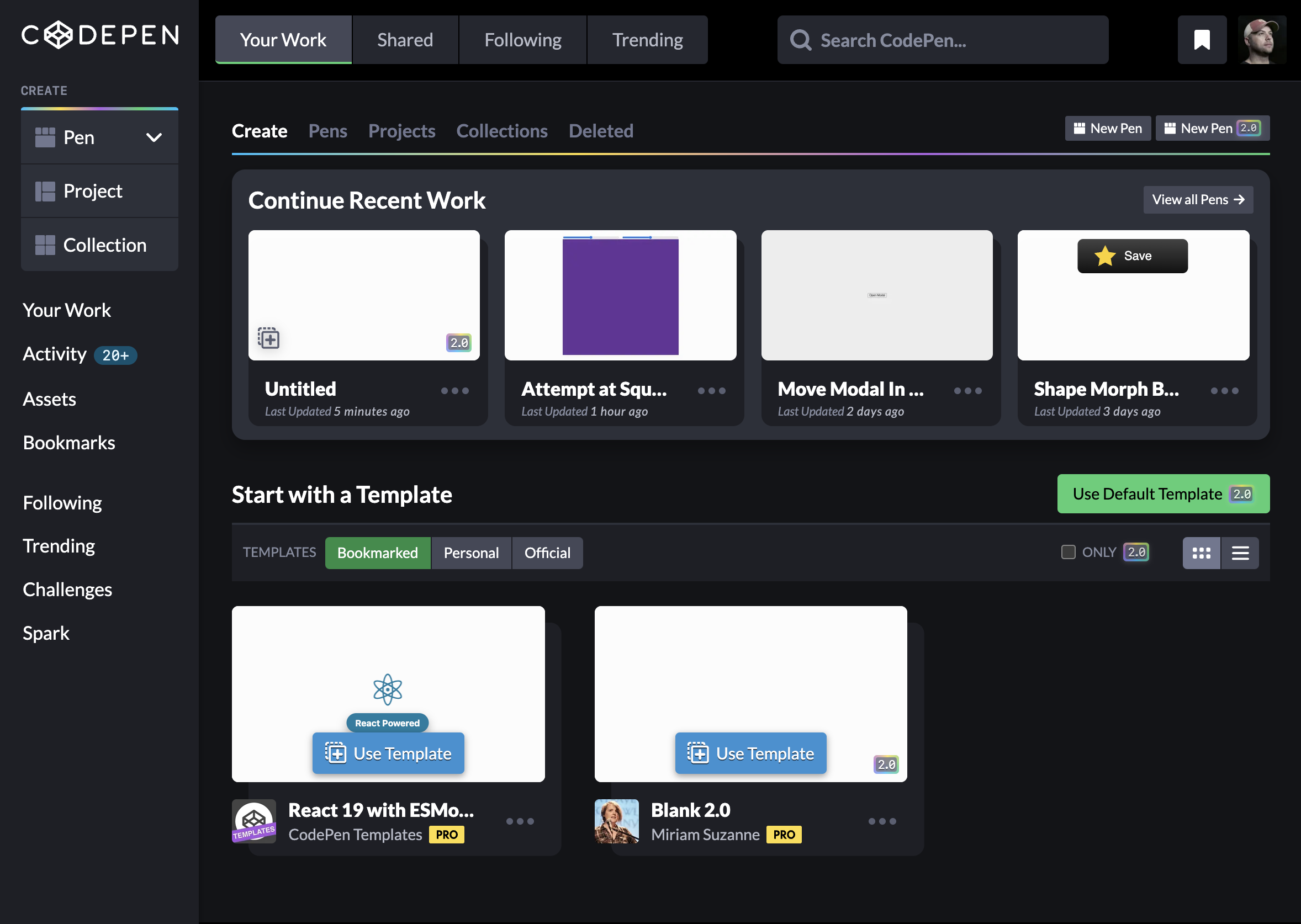Expand the Pen dropdown chevron

pyautogui.click(x=154, y=137)
